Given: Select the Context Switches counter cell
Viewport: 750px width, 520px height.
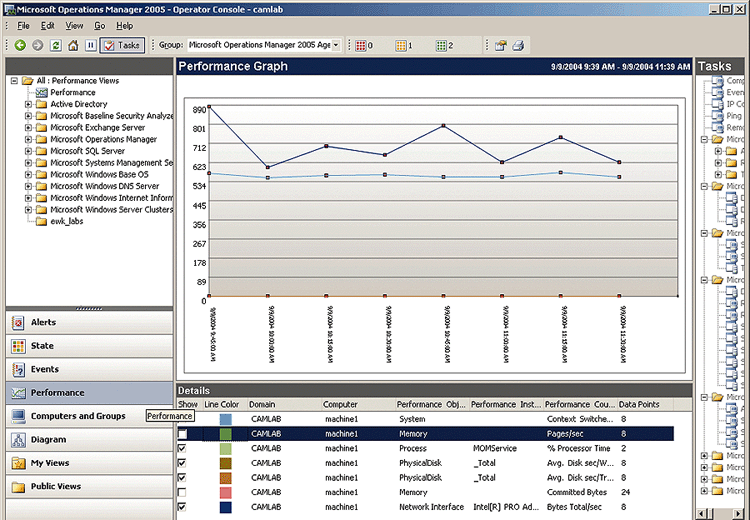Looking at the screenshot, I should pos(580,419).
